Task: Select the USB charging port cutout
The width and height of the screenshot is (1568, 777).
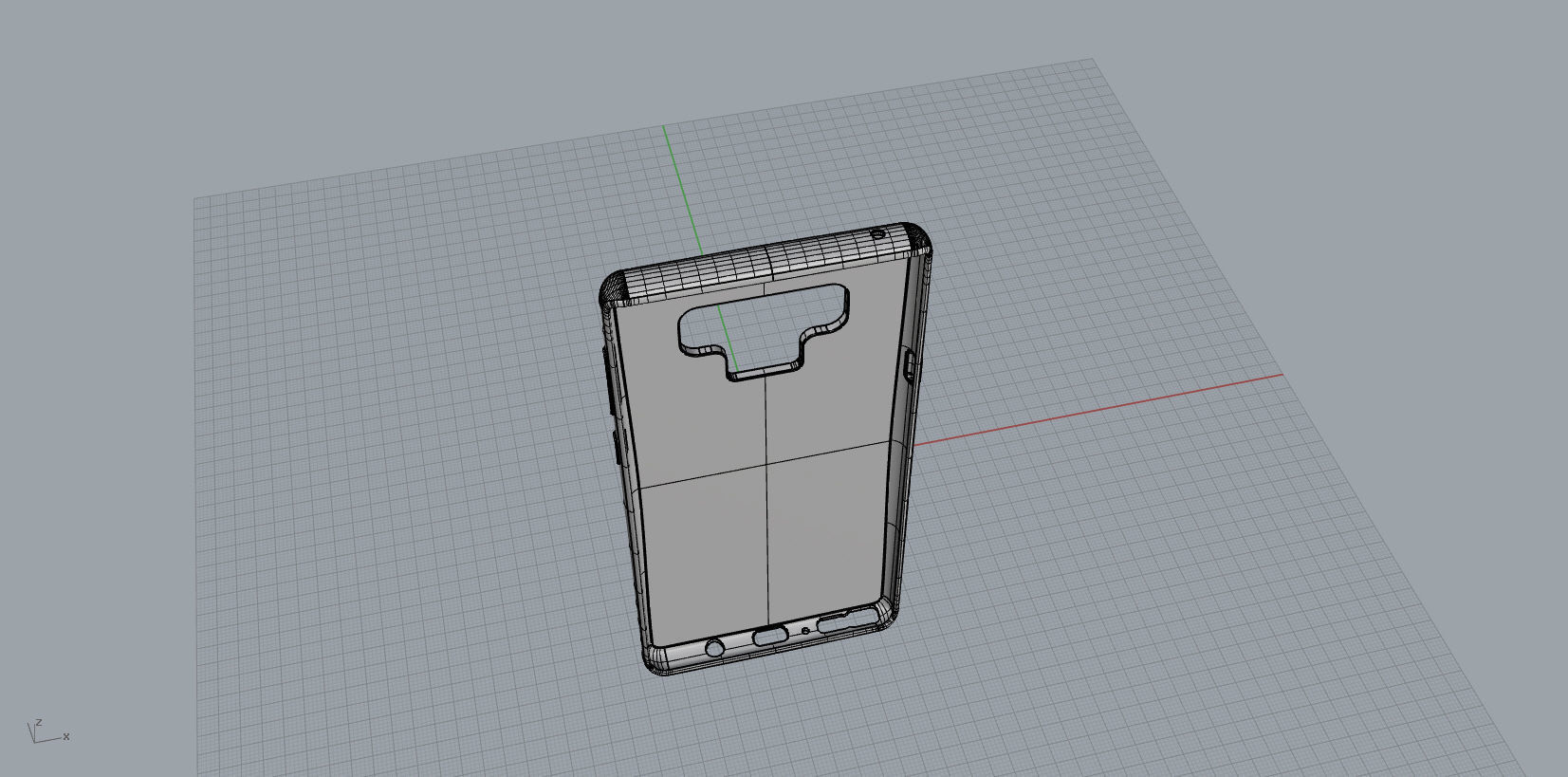Action: tap(771, 636)
